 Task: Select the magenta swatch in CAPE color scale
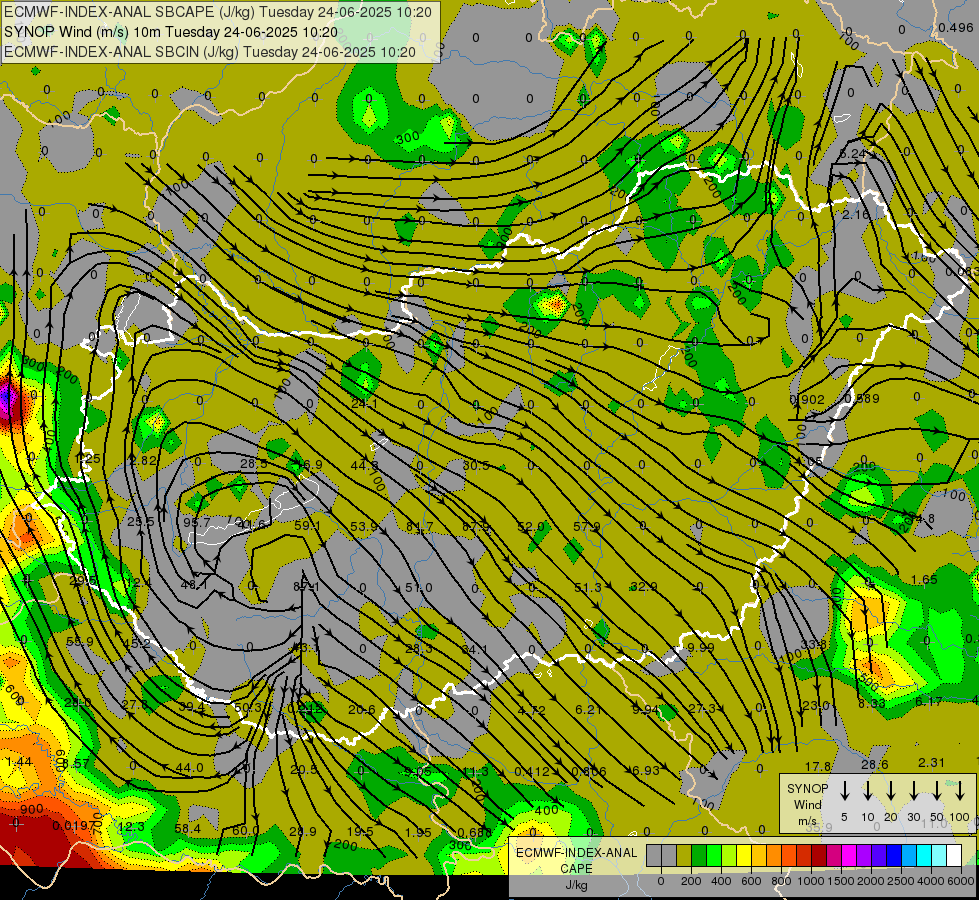point(849,855)
